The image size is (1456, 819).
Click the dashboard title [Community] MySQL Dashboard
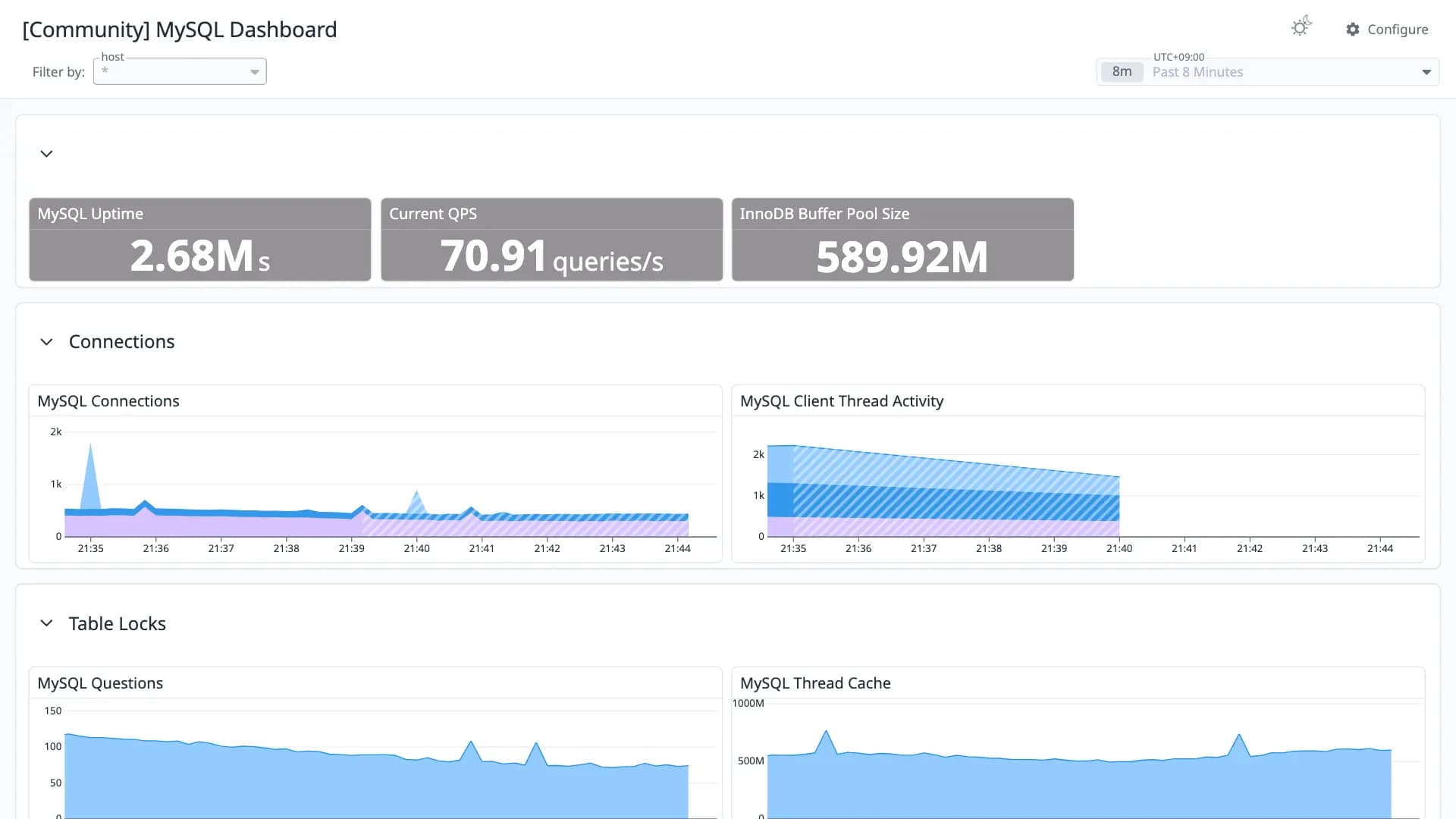(180, 30)
